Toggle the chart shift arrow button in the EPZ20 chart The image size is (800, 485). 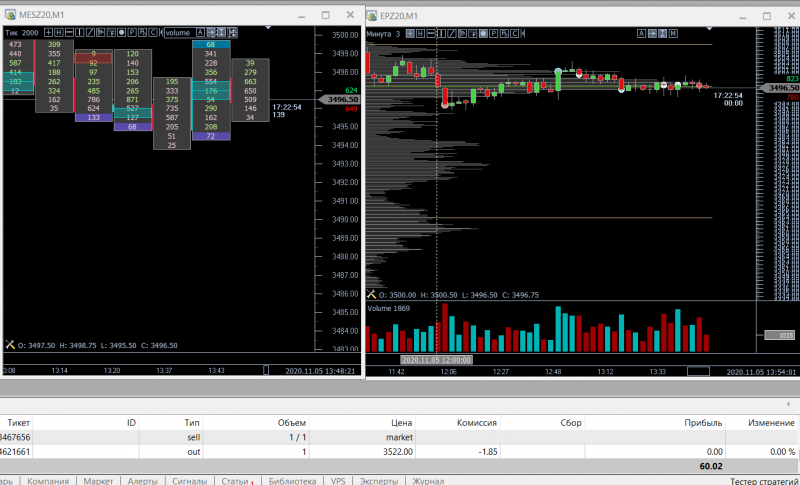[652, 34]
